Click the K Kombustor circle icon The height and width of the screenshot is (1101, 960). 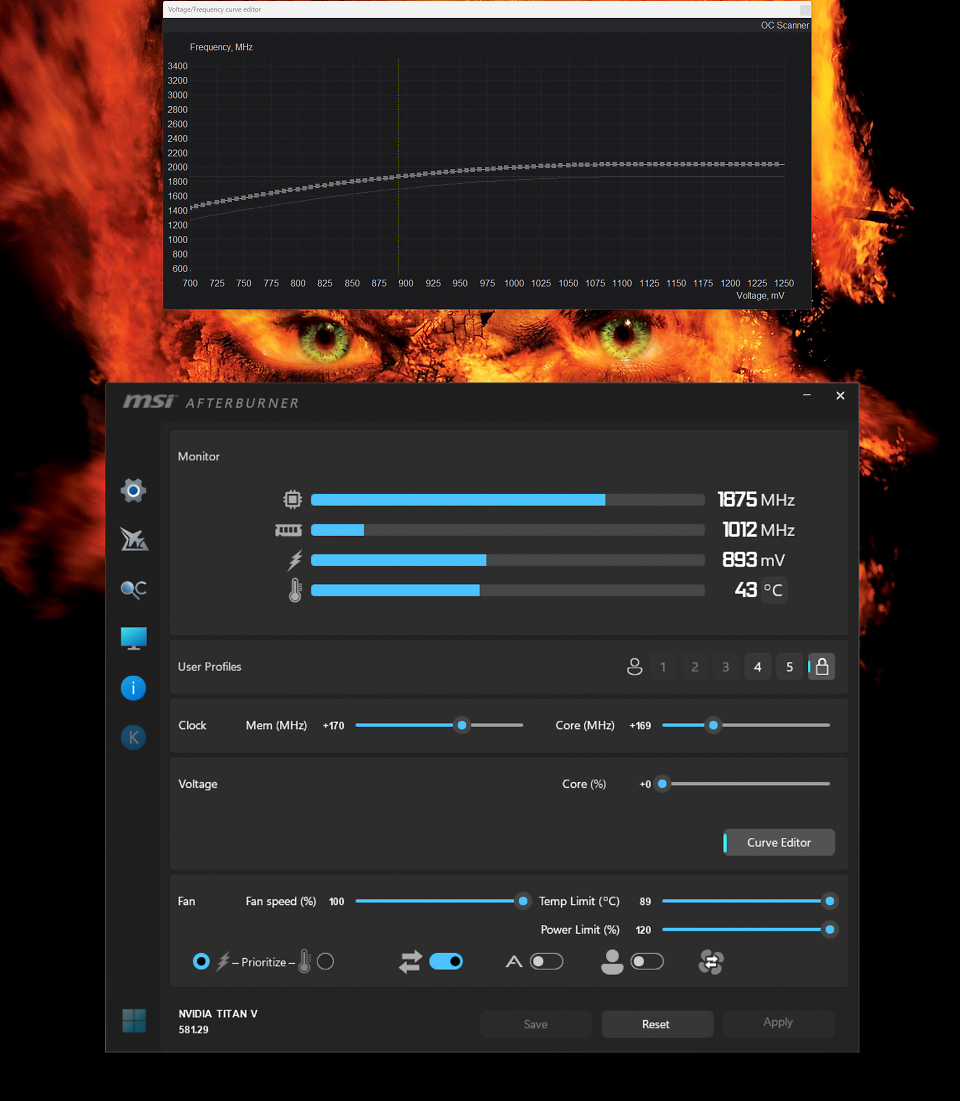(x=133, y=737)
